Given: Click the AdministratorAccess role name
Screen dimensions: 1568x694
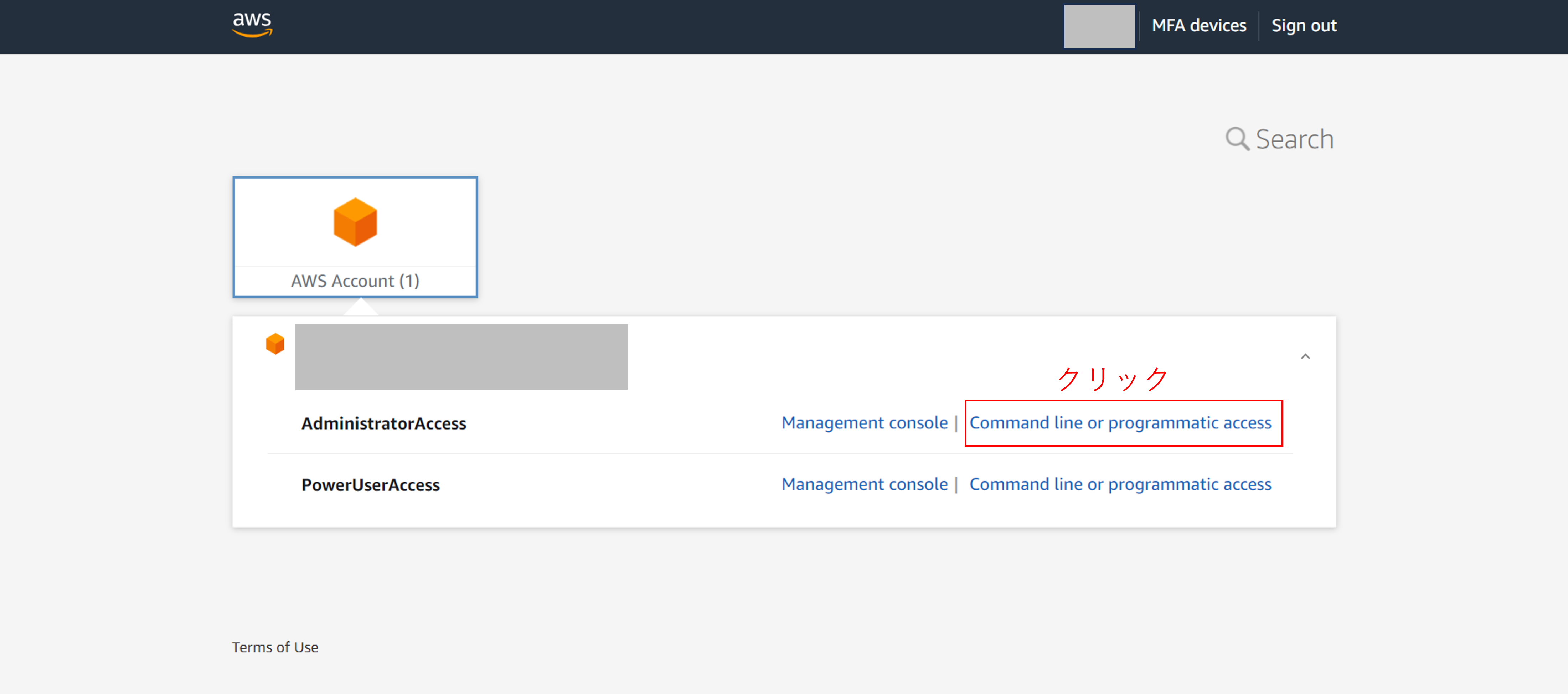Looking at the screenshot, I should coord(383,423).
